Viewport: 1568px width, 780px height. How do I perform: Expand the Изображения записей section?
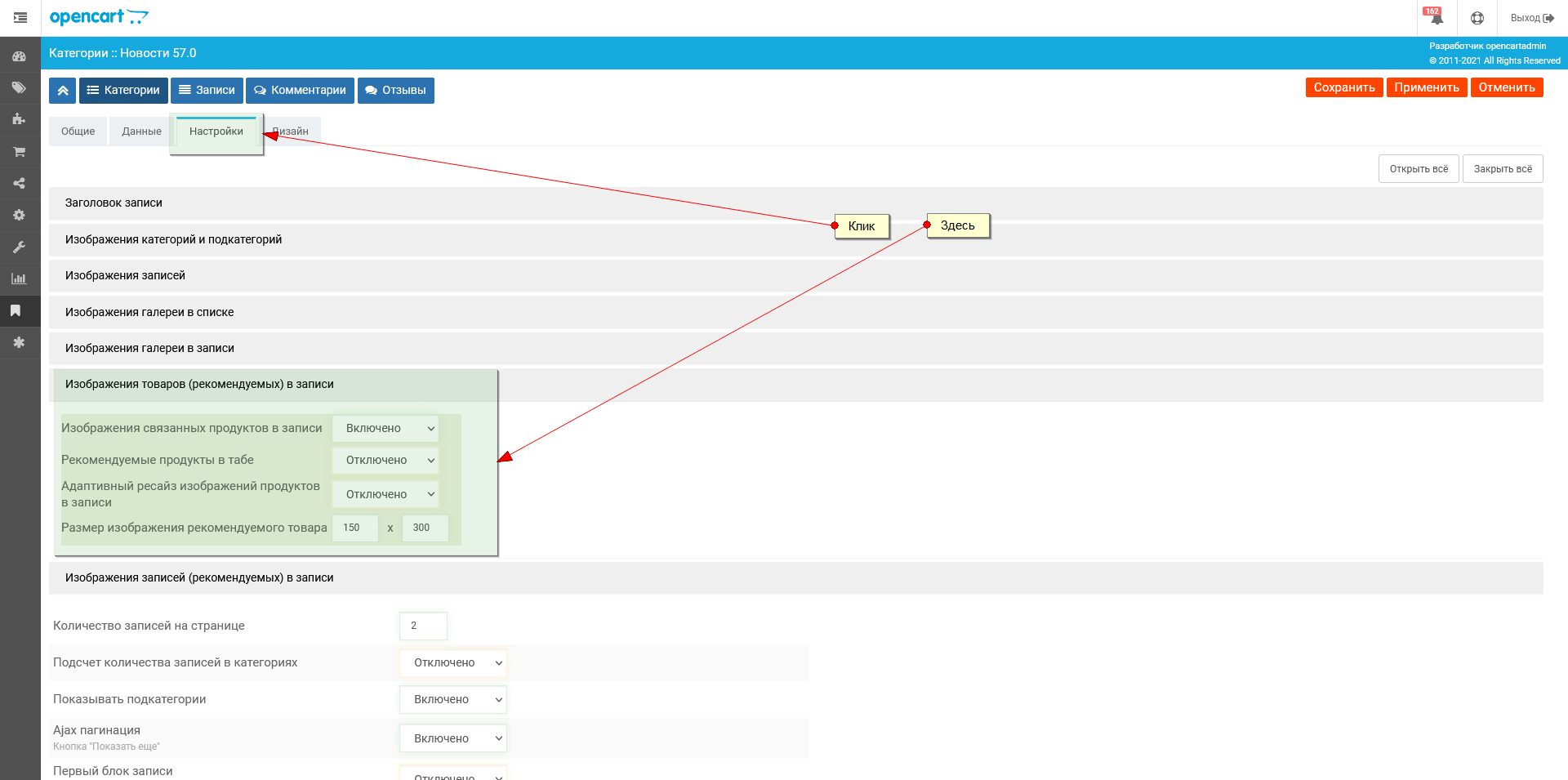(x=796, y=276)
